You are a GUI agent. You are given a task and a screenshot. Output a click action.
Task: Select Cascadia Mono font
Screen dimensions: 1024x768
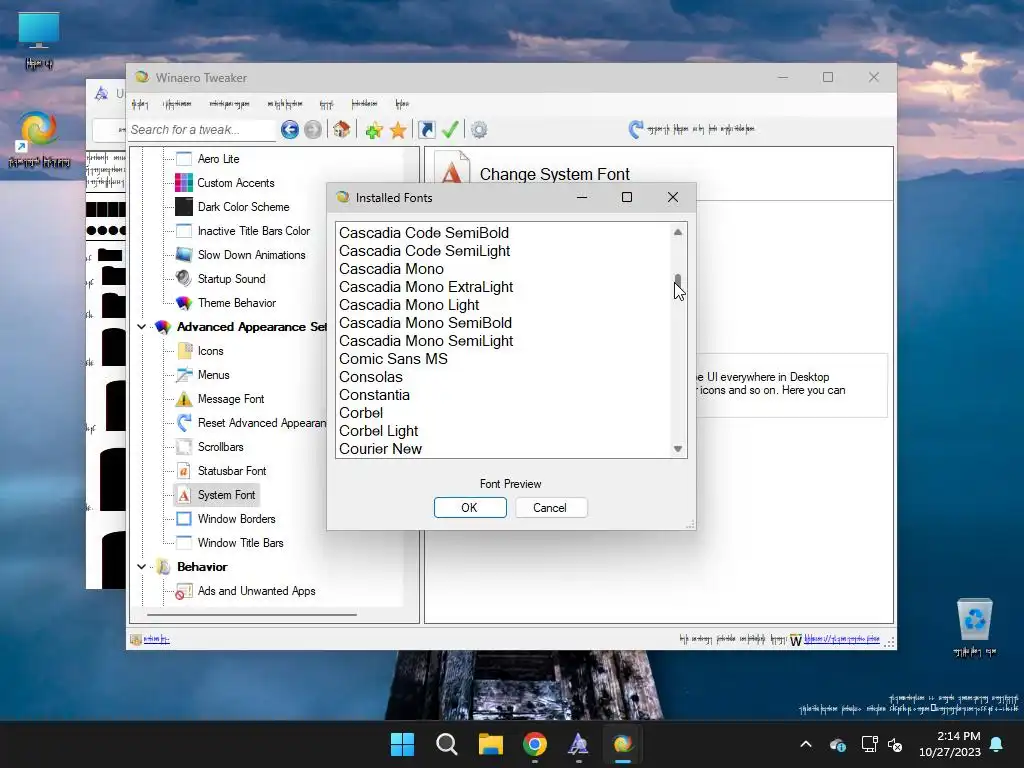tap(391, 269)
